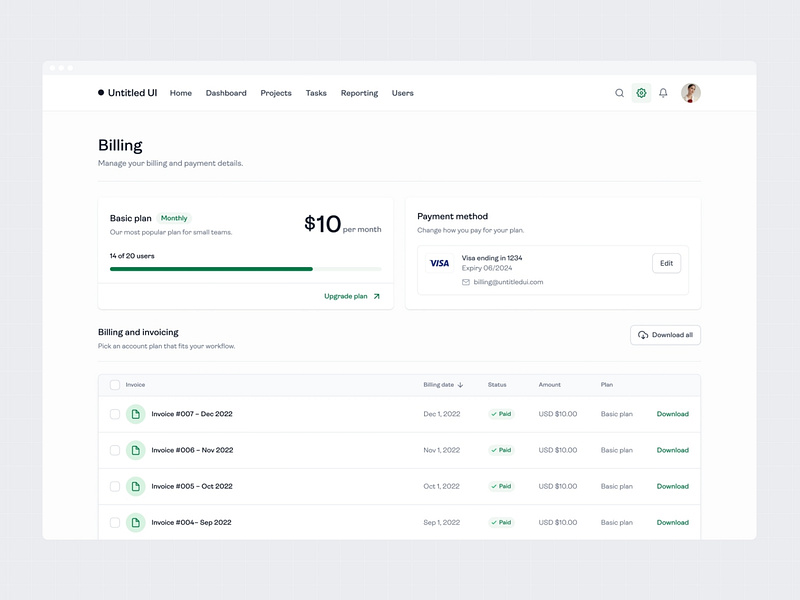The height and width of the screenshot is (600, 800).
Task: Click envelope icon beside billing email
Action: coord(466,282)
